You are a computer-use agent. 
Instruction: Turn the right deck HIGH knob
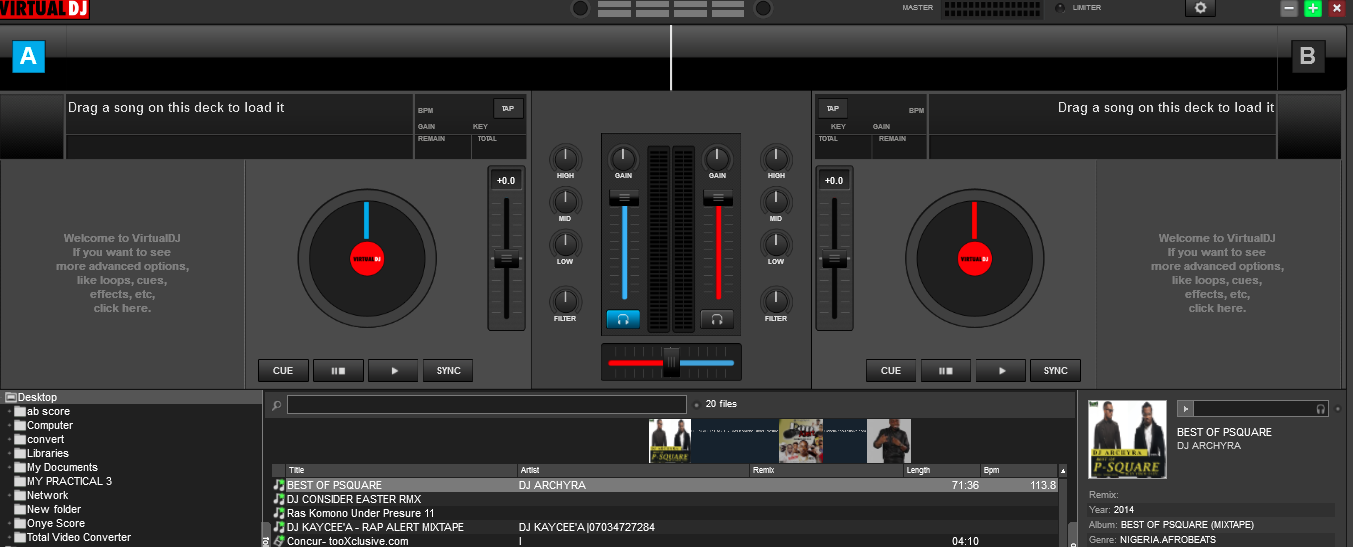click(x=776, y=157)
